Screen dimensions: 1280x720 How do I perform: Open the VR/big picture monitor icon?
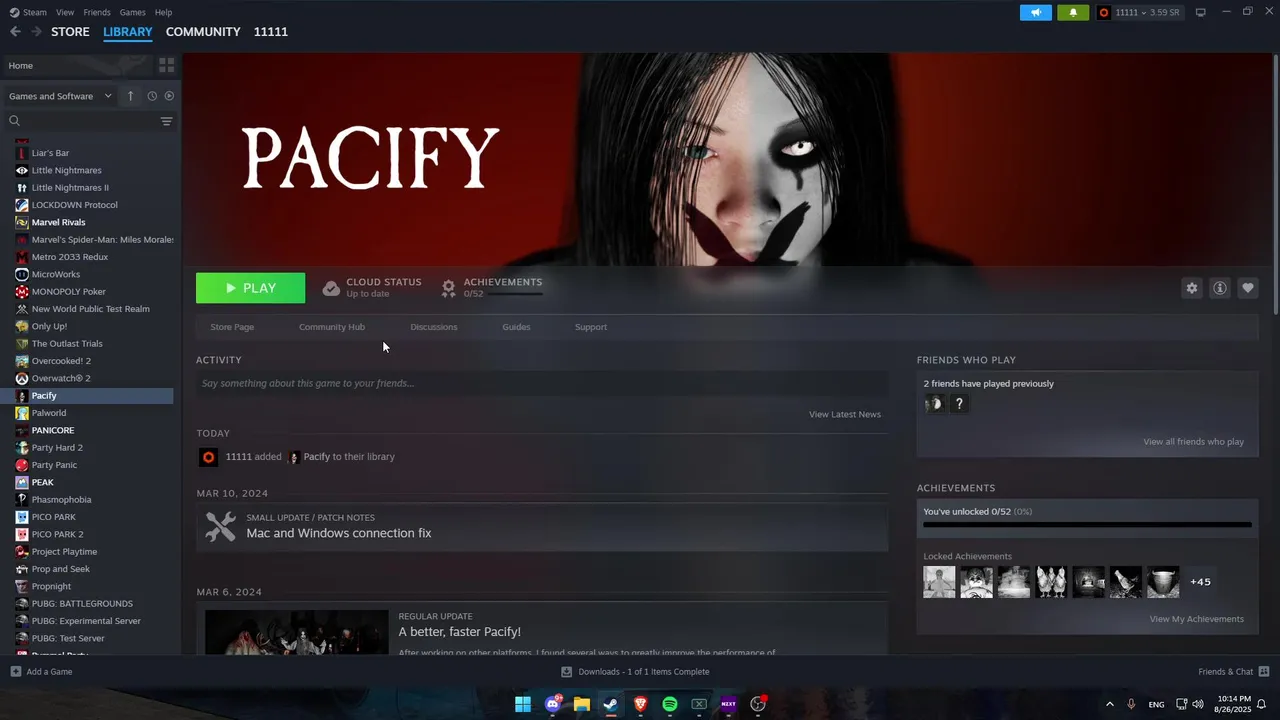tap(1201, 12)
